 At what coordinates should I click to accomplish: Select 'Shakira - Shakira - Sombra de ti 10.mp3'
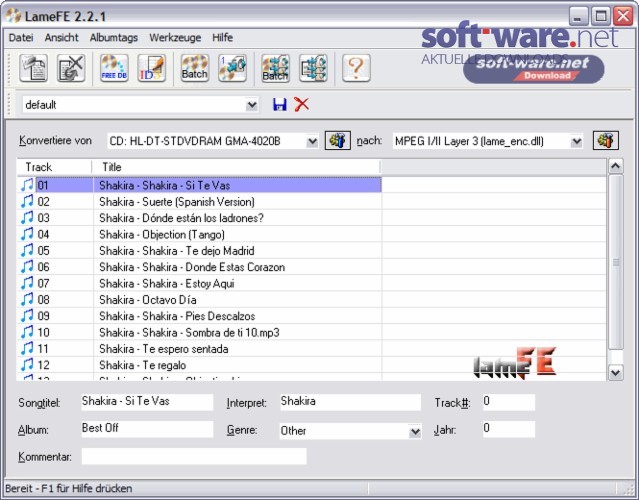pos(189,332)
